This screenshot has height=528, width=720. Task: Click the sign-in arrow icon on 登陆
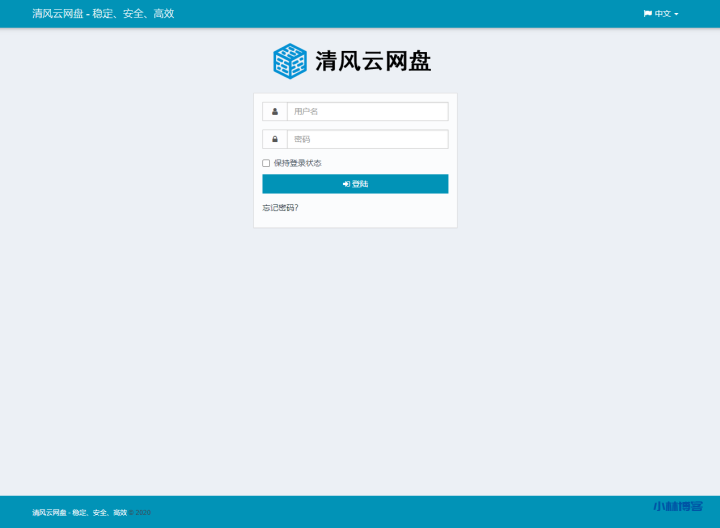pyautogui.click(x=346, y=184)
